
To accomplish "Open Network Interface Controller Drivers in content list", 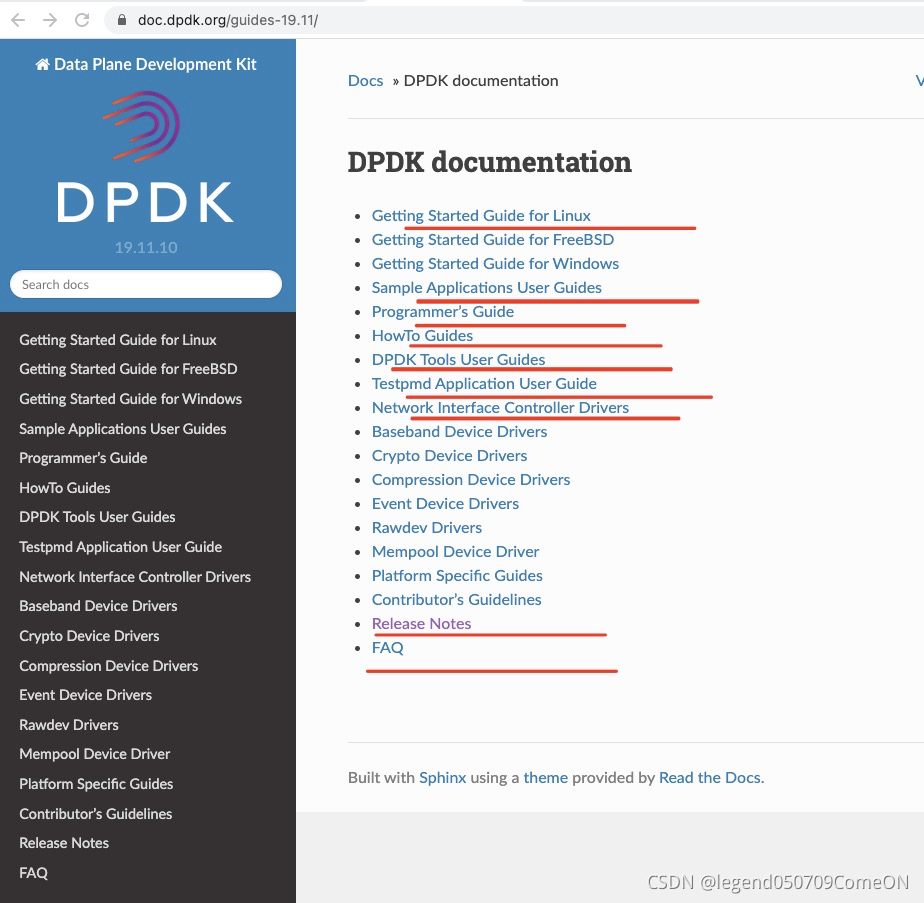I will tap(500, 408).
